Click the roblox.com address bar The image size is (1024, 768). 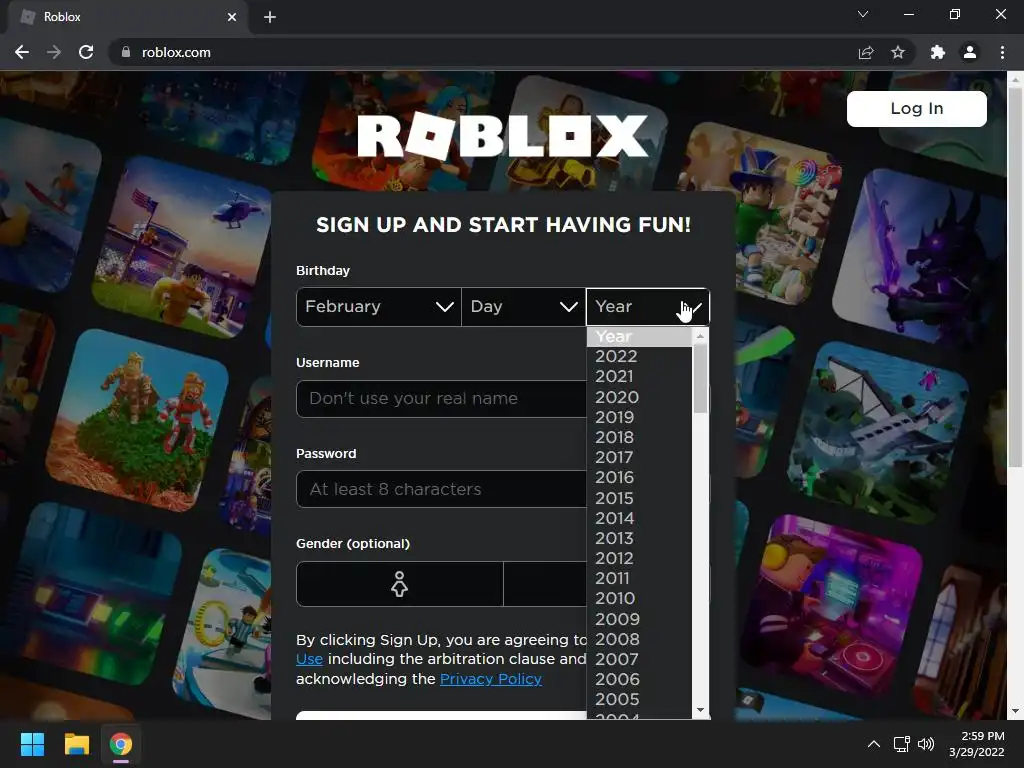click(x=483, y=52)
